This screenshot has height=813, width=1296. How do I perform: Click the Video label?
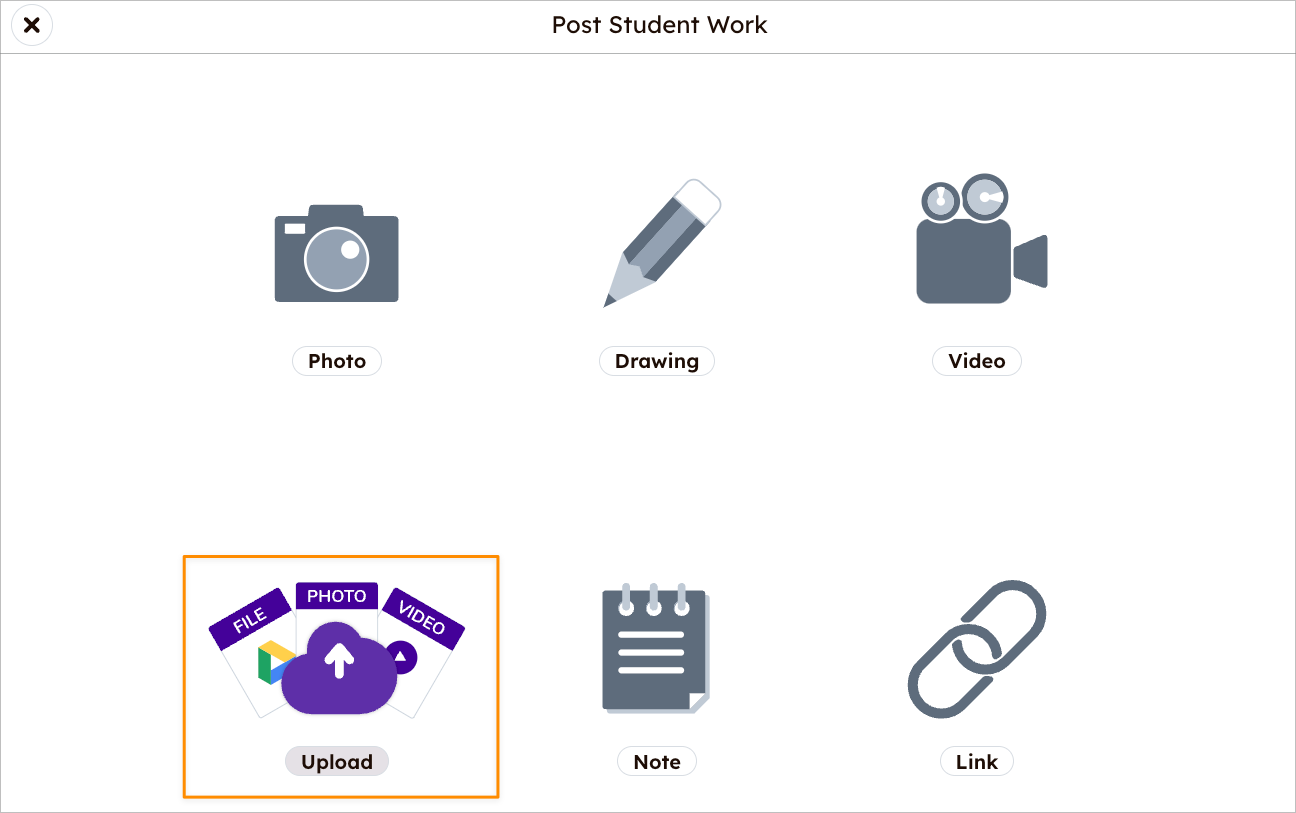[976, 361]
